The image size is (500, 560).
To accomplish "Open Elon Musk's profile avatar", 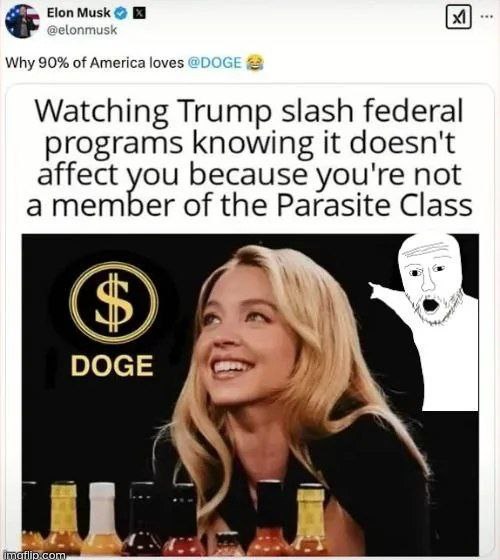I will coord(22,21).
